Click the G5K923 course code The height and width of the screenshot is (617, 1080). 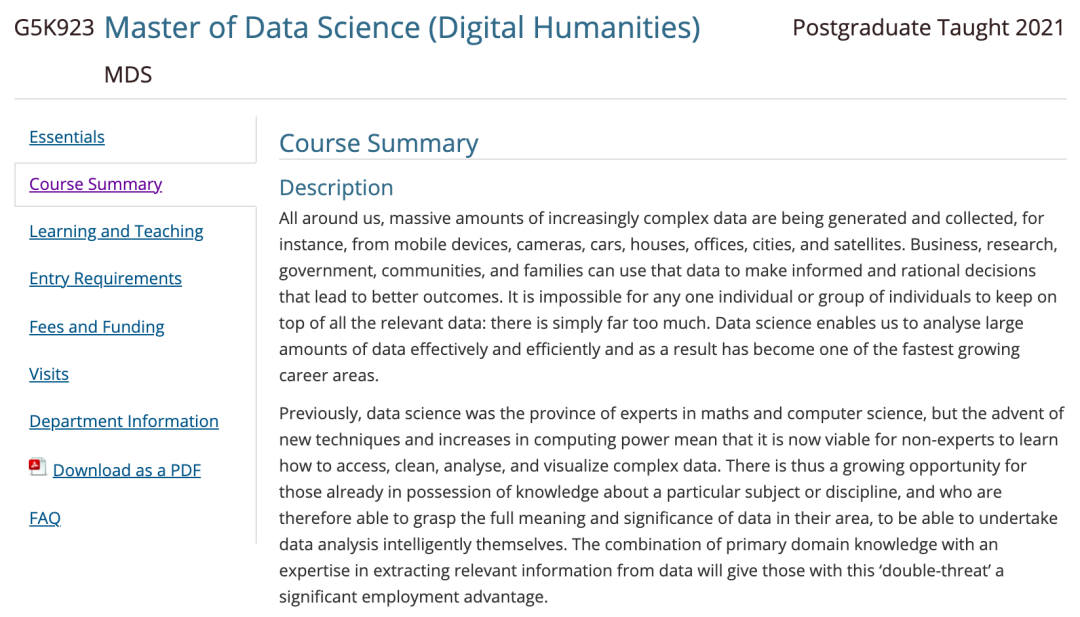tap(54, 28)
